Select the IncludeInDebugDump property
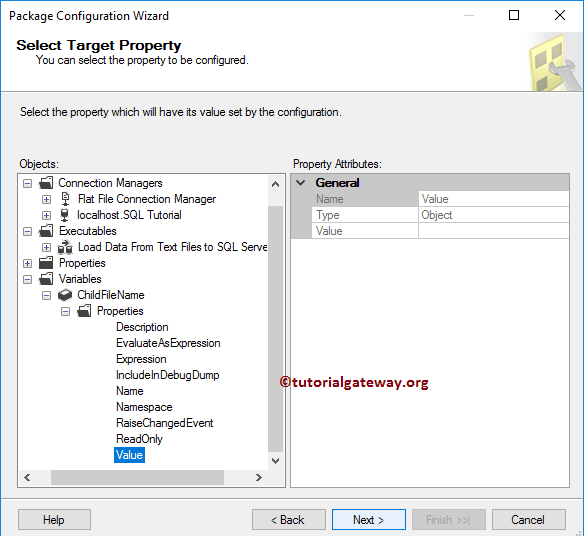Screen dimensions: 584x536 (168, 375)
